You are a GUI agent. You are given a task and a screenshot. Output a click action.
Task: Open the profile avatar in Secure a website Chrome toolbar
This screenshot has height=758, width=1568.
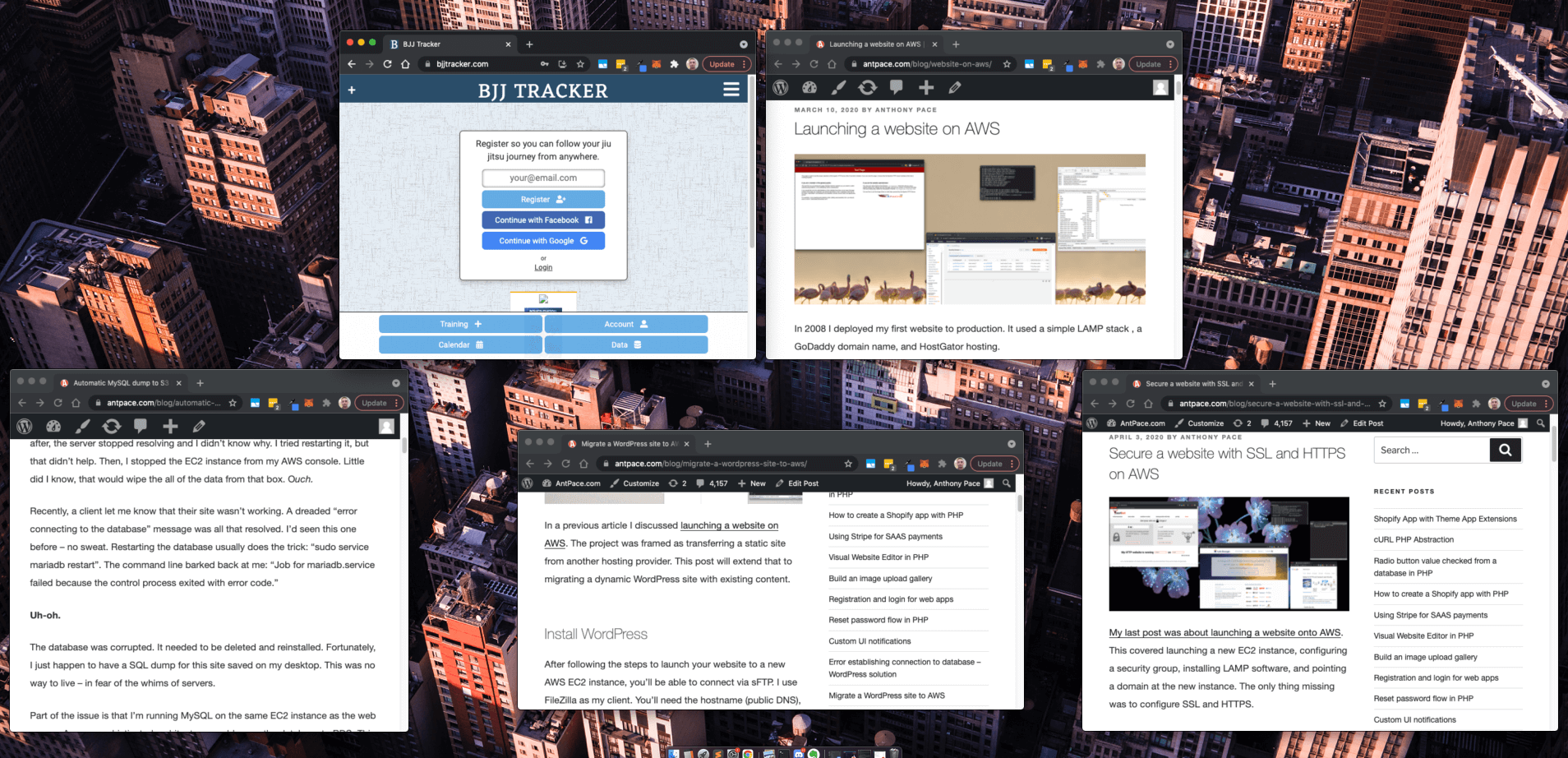tap(1494, 404)
